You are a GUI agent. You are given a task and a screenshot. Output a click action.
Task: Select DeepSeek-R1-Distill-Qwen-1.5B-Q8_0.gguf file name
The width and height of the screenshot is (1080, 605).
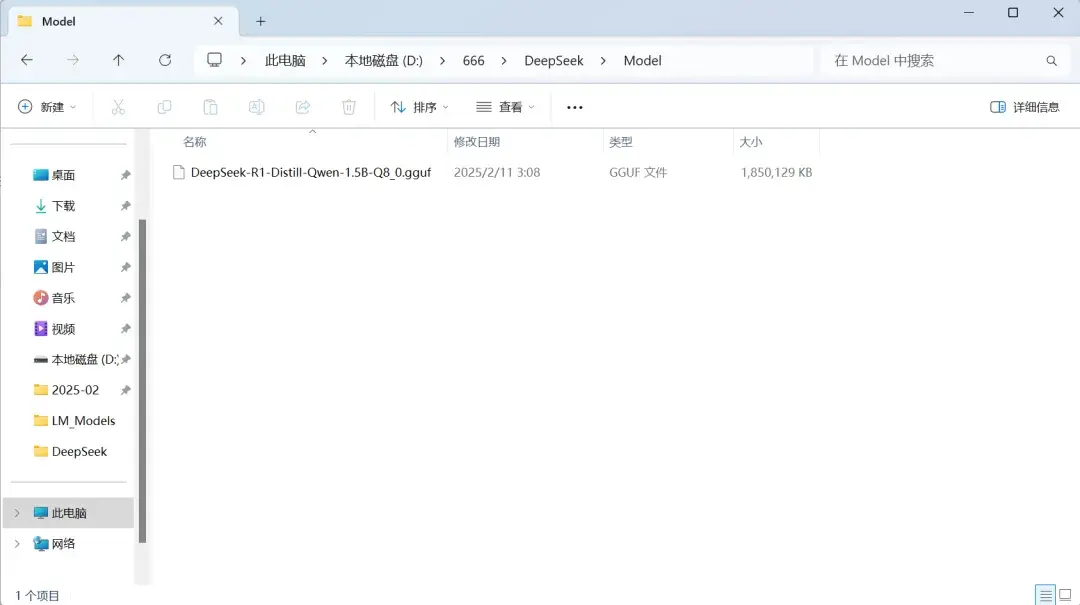[311, 172]
